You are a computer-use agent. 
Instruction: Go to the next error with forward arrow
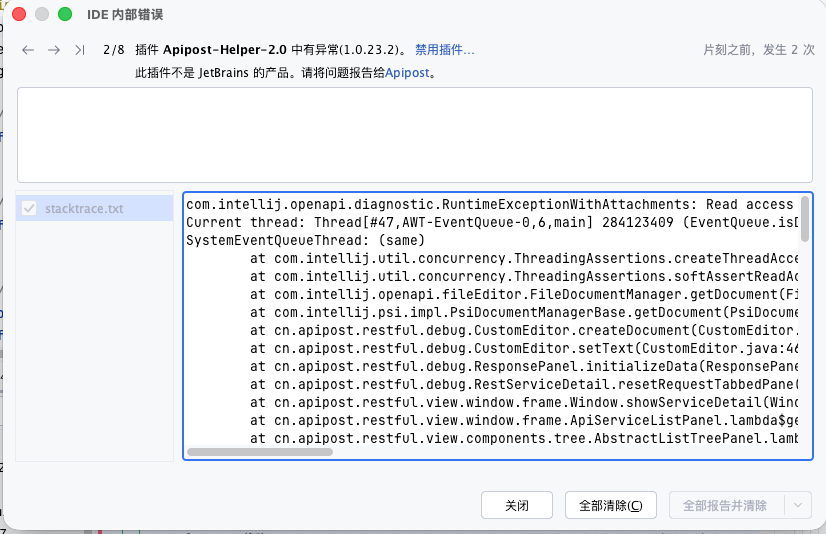click(x=54, y=50)
